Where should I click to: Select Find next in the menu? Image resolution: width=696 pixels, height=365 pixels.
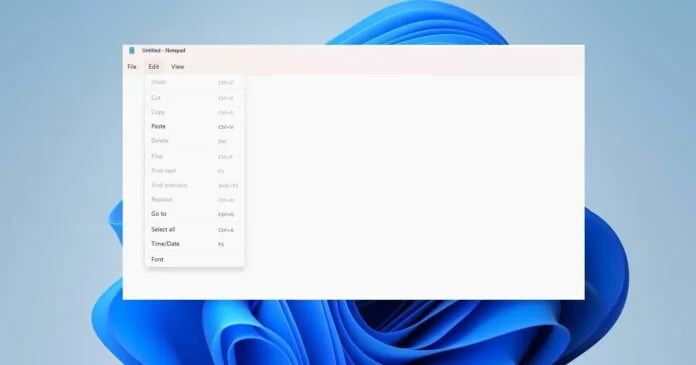(195, 171)
